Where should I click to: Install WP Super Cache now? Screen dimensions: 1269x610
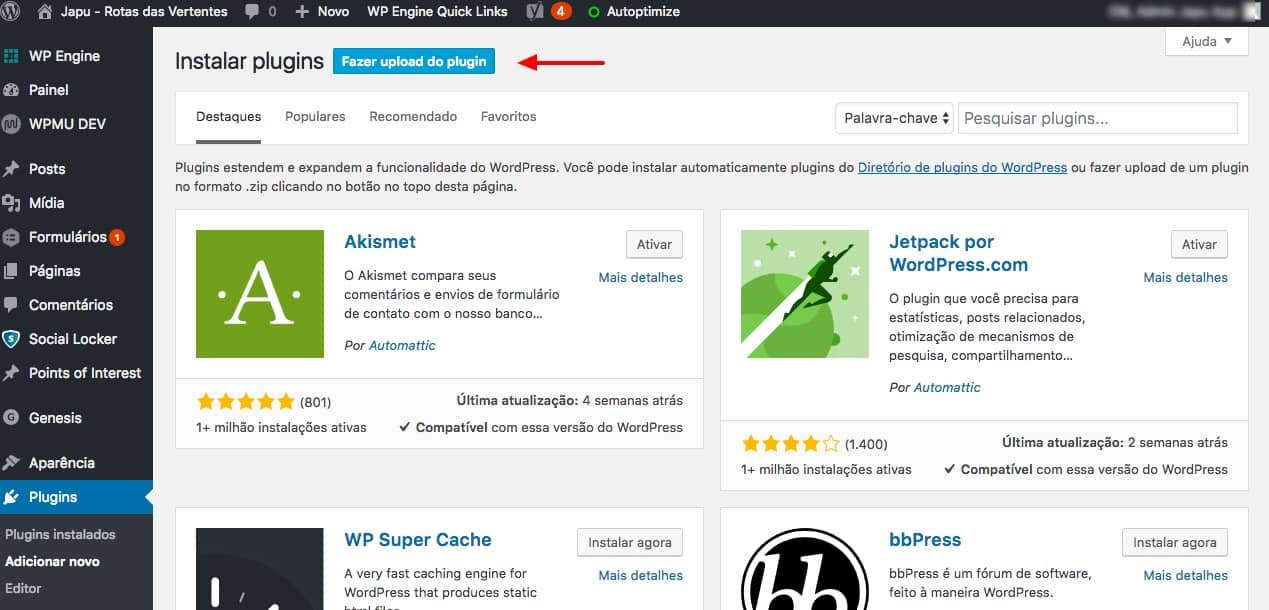tap(630, 542)
